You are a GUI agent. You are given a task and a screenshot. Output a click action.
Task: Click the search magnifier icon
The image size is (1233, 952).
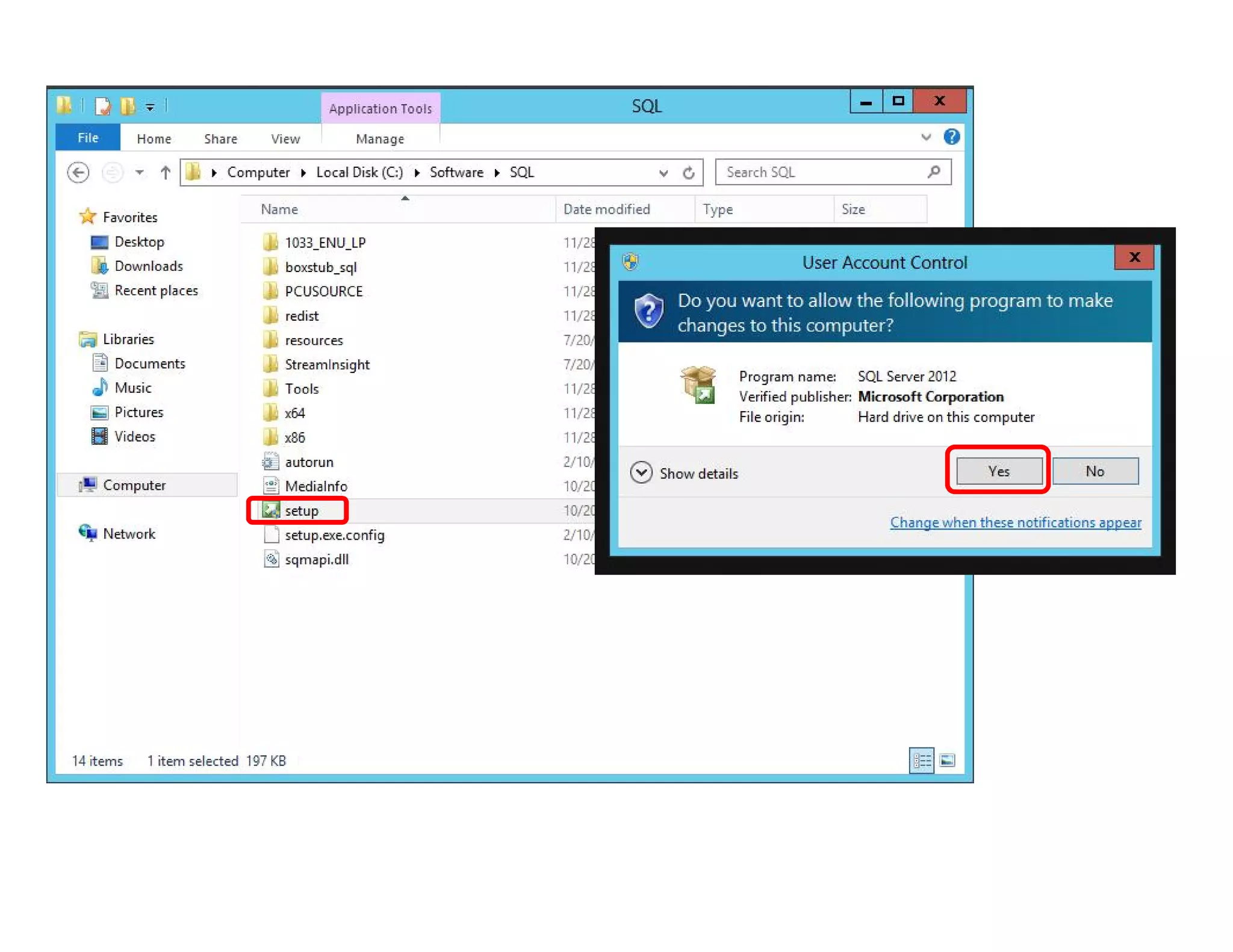click(934, 173)
